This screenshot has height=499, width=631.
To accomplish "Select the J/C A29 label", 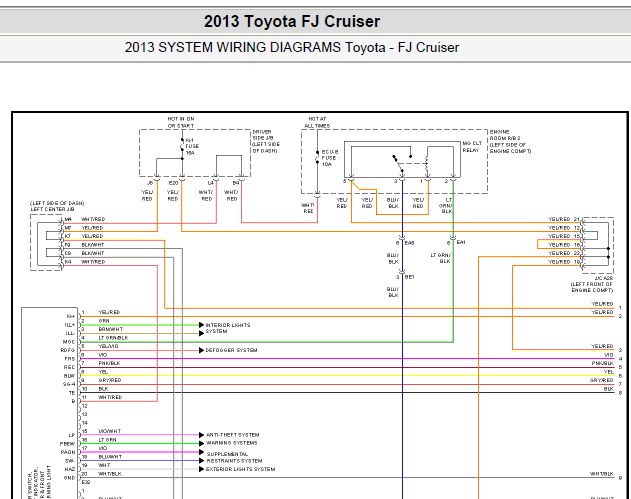I will (592, 284).
